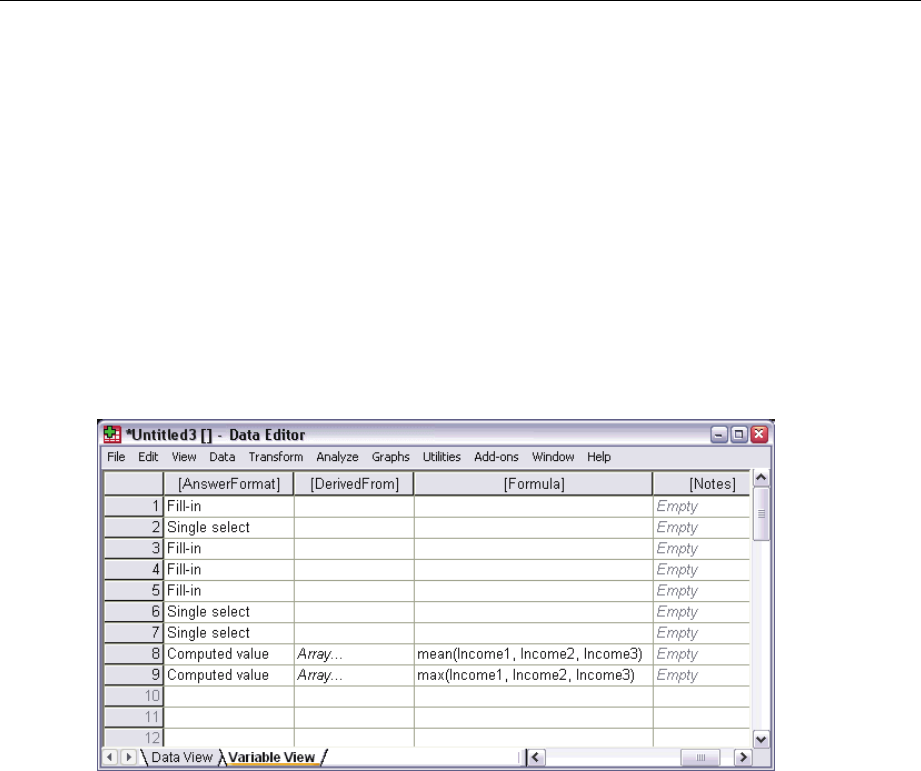
Task: Click the Single select cell in row 2
Action: point(229,527)
